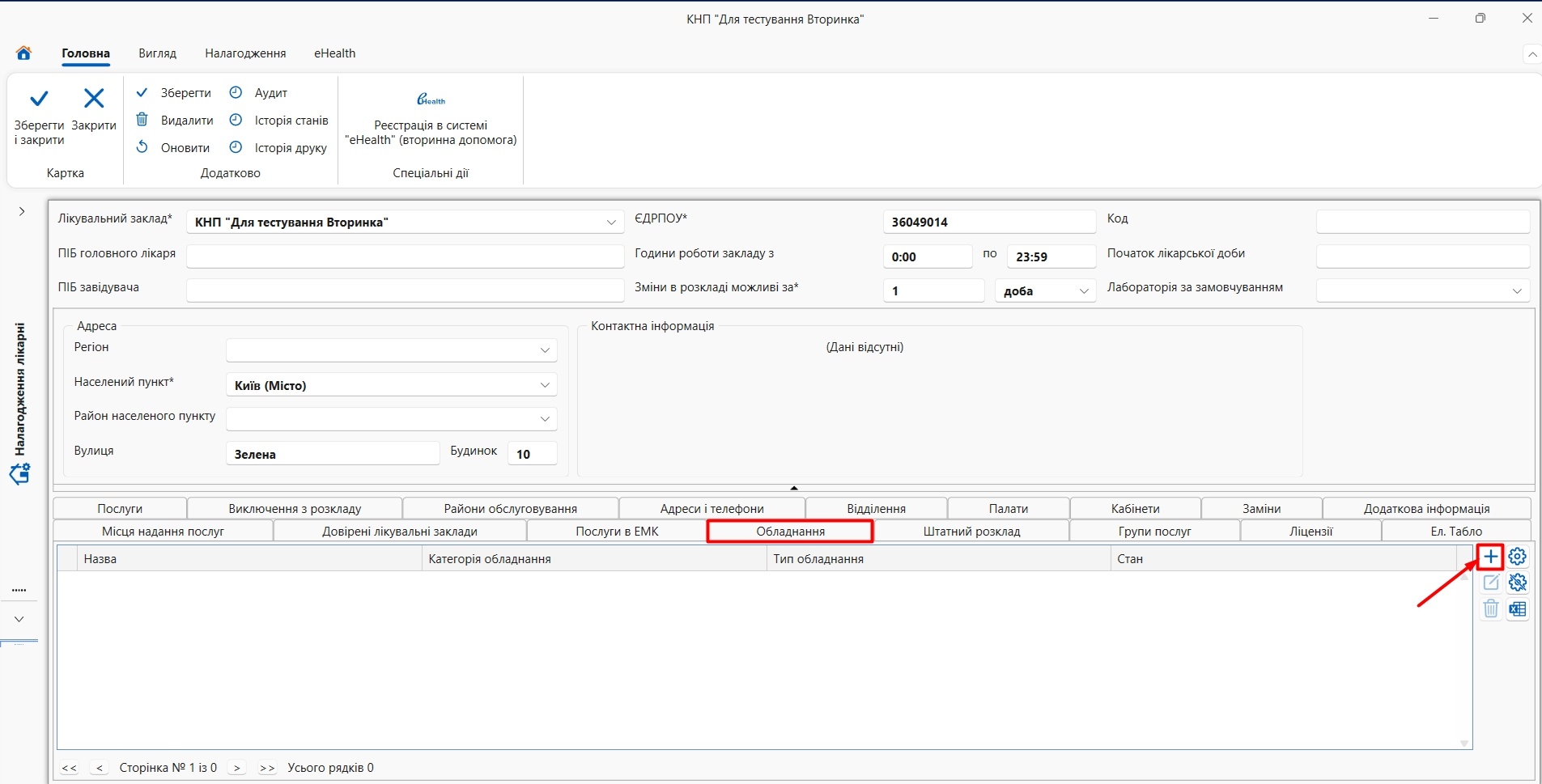Viewport: 1542px width, 784px height.
Task: Click the Close card X icon
Action: point(94,99)
